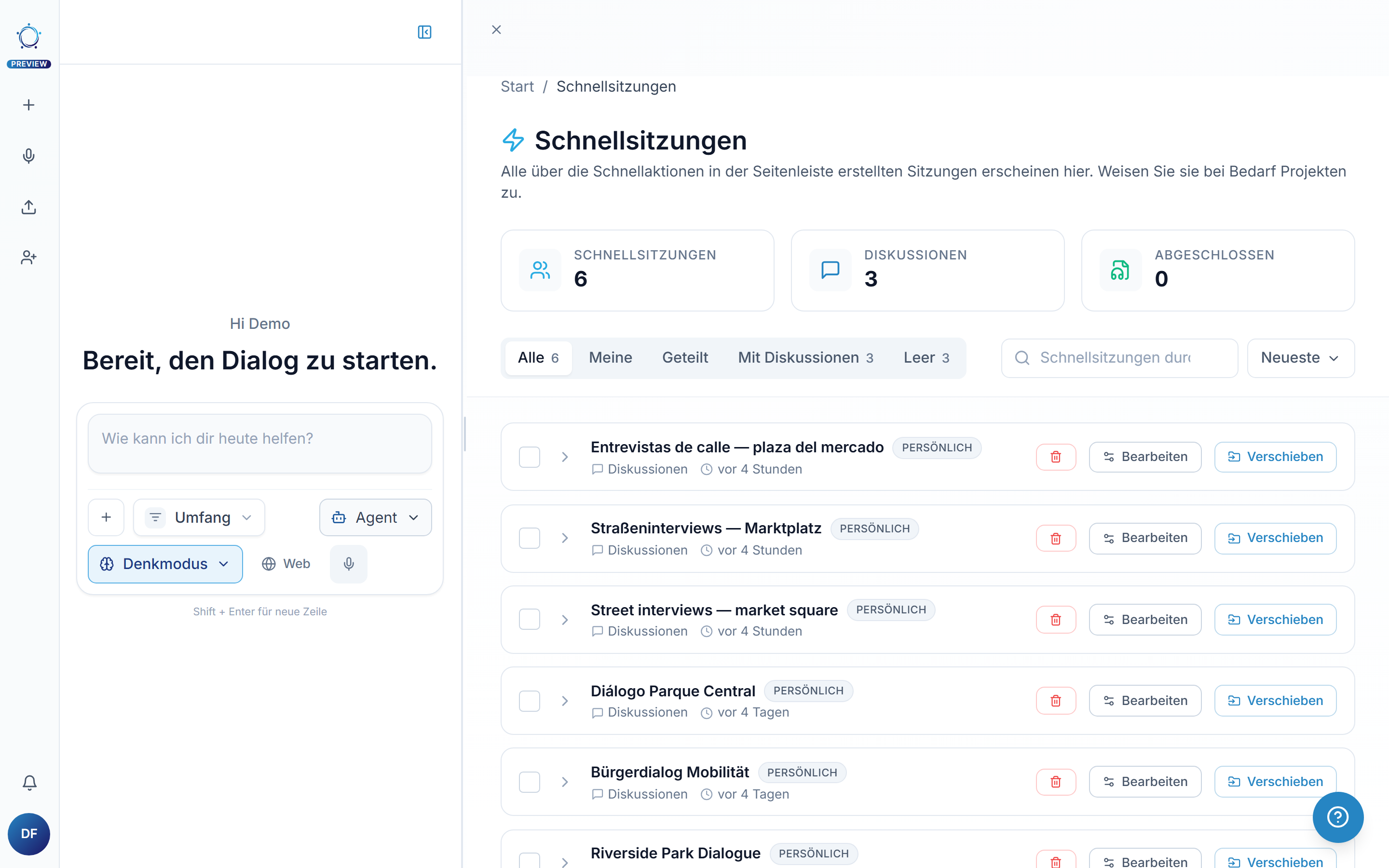Screen dimensions: 1389x868
Task: Click the lightning bolt icon beside Schnellsitzungen heading
Action: click(513, 140)
